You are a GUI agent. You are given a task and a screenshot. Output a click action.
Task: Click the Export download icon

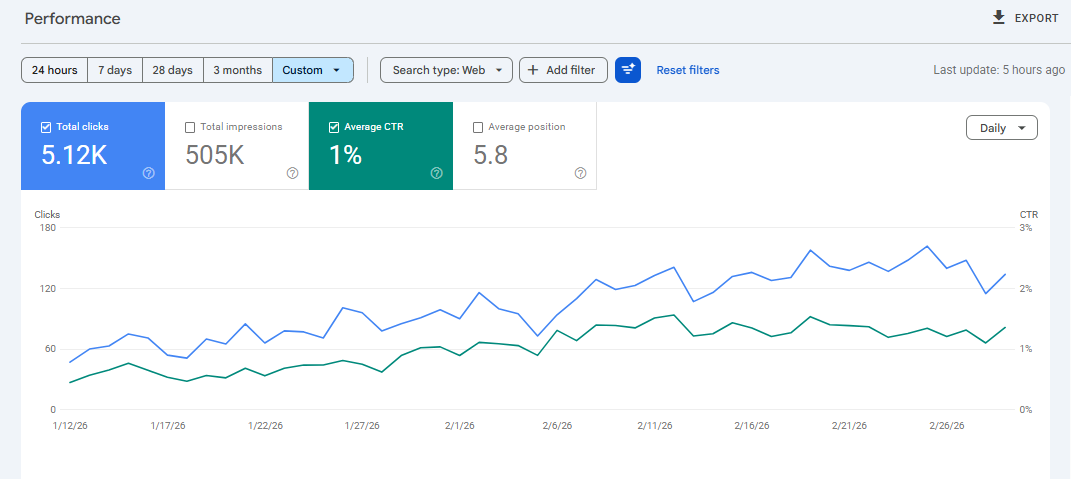point(999,18)
